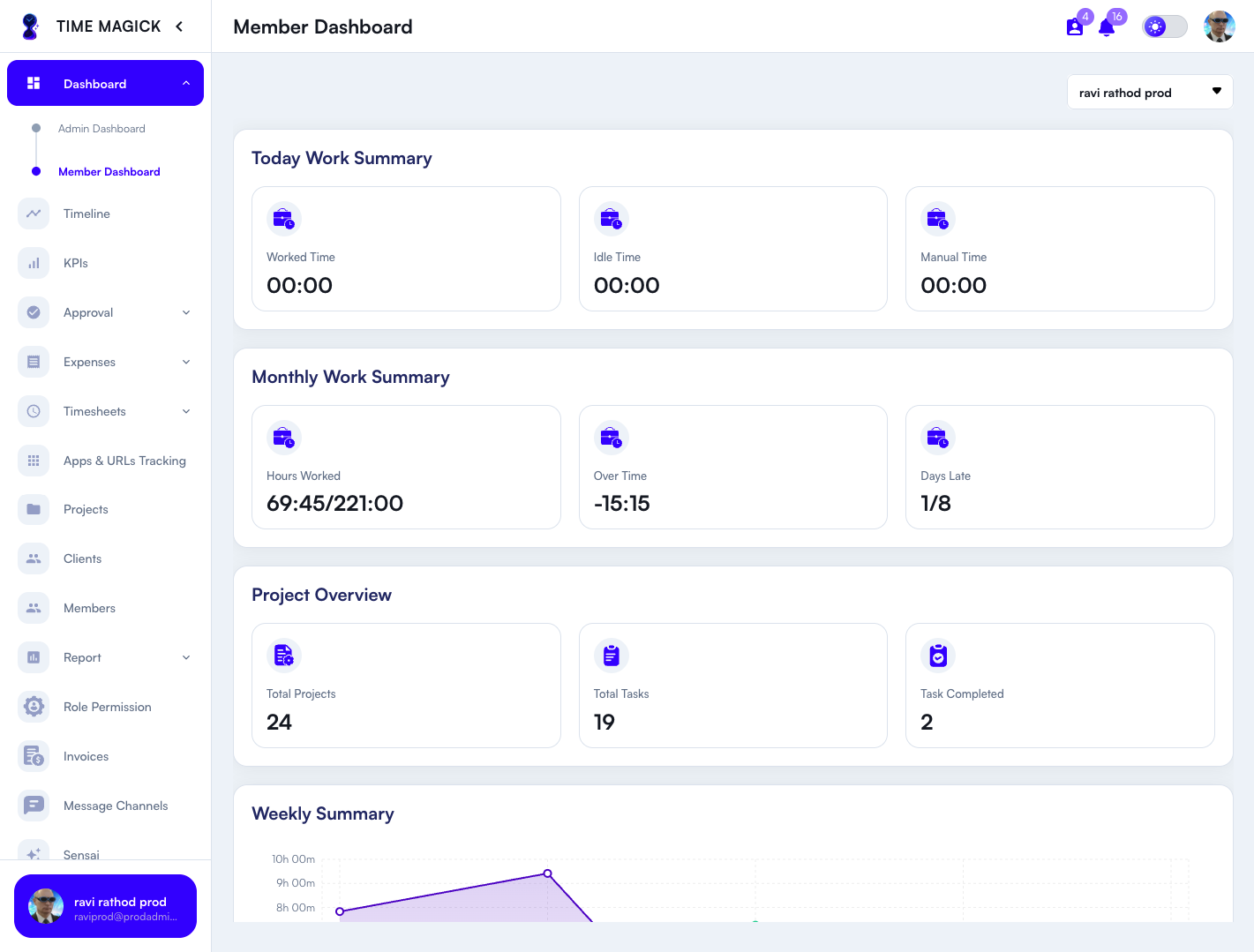Open Admin Dashboard submenu item
The image size is (1254, 952).
tap(101, 129)
